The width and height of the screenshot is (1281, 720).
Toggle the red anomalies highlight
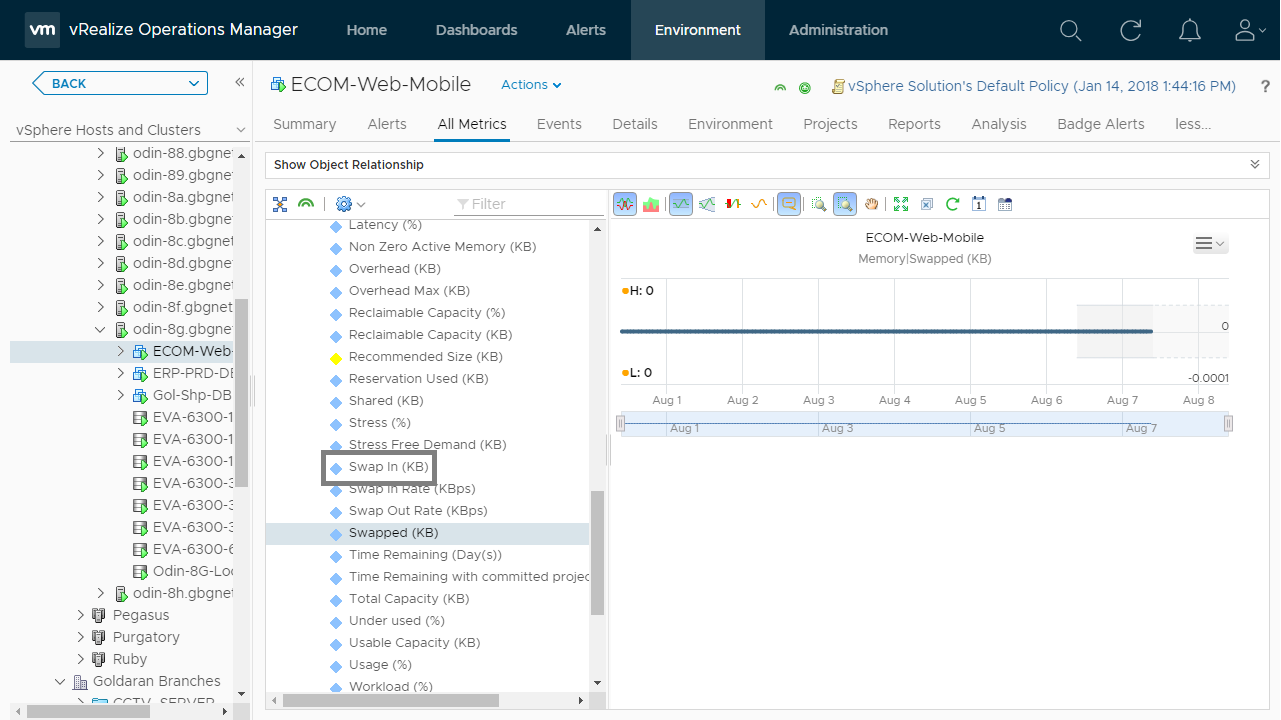coord(733,204)
